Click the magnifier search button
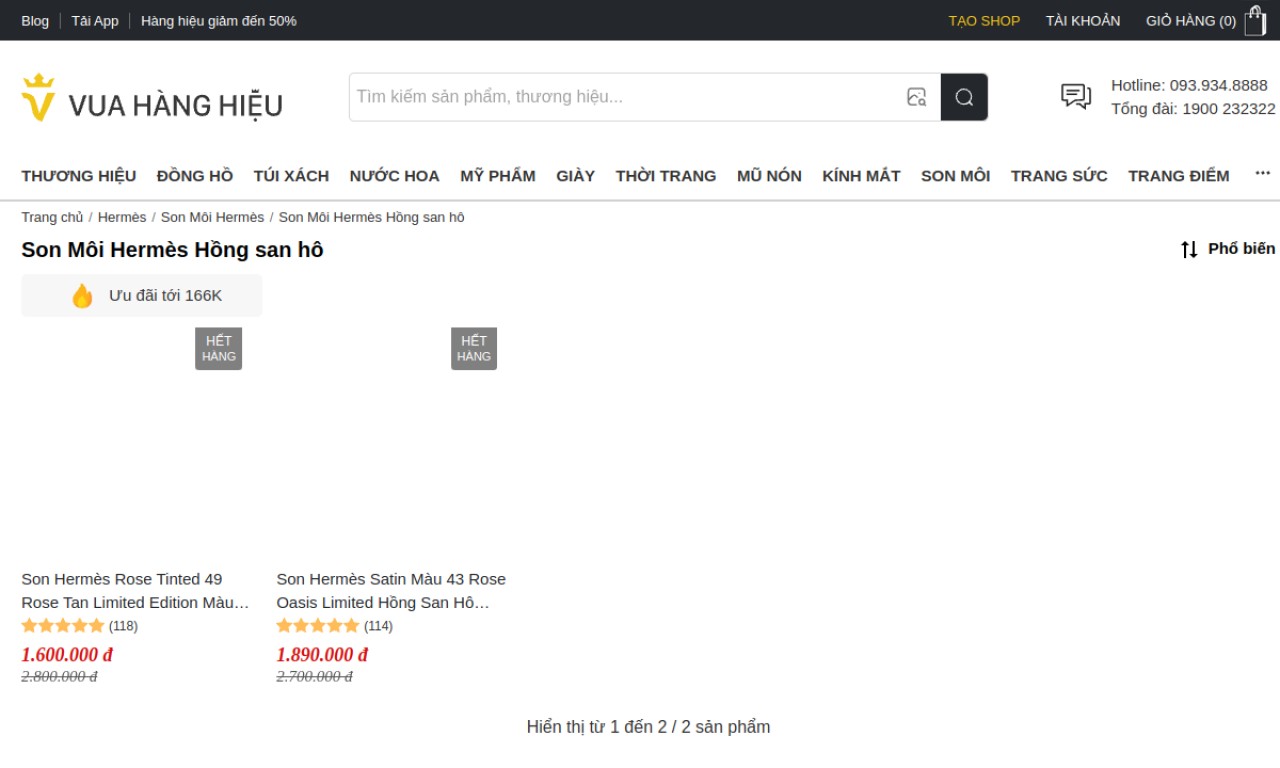Viewport: 1280px width, 768px height. click(964, 97)
